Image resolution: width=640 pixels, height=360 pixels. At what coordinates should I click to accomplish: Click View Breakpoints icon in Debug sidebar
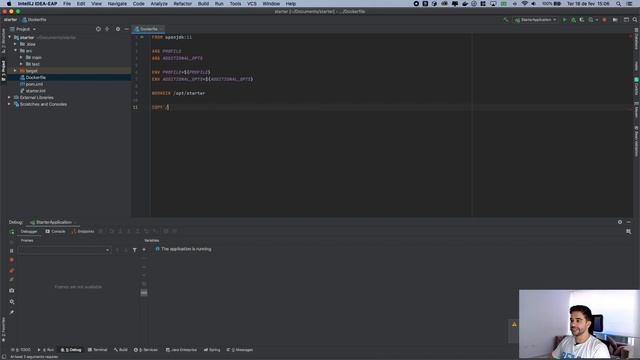point(11,270)
